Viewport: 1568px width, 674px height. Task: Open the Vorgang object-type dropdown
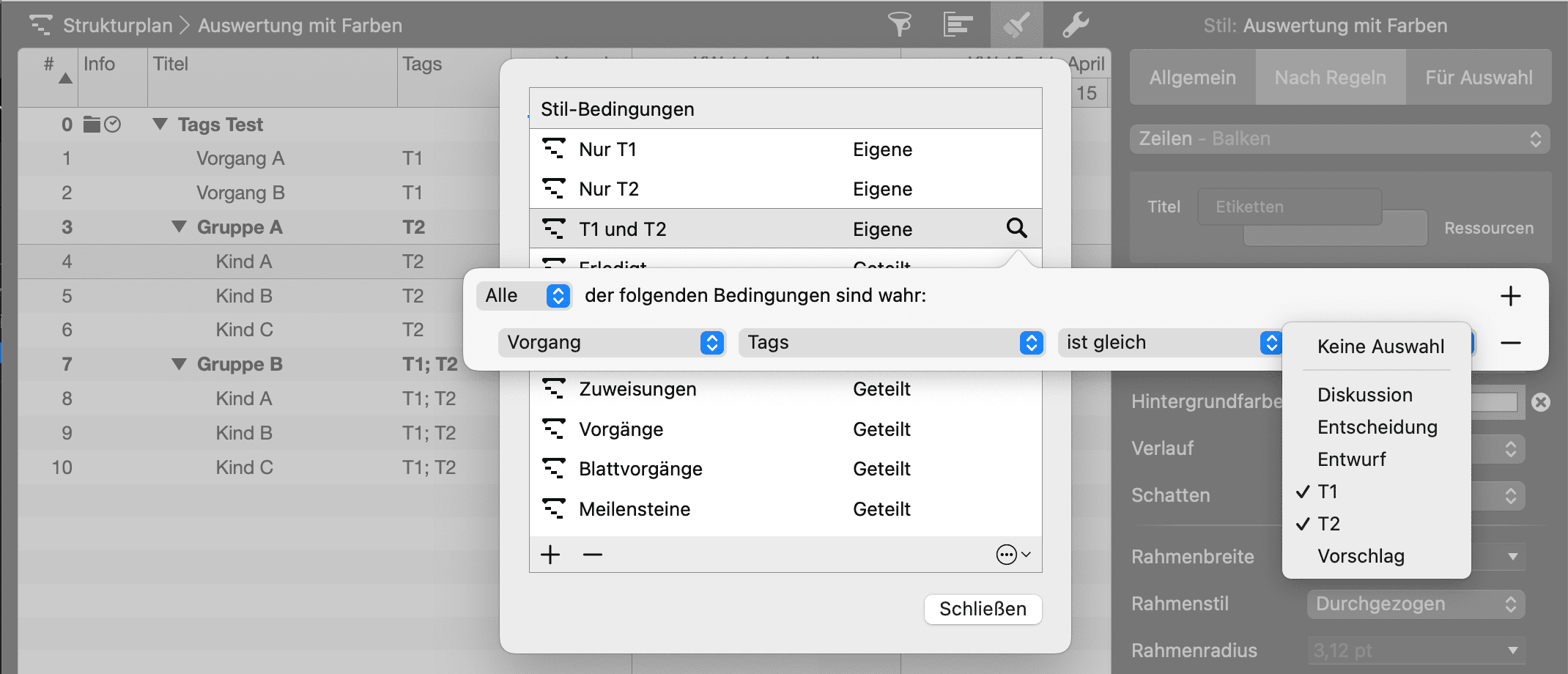pyautogui.click(x=612, y=343)
